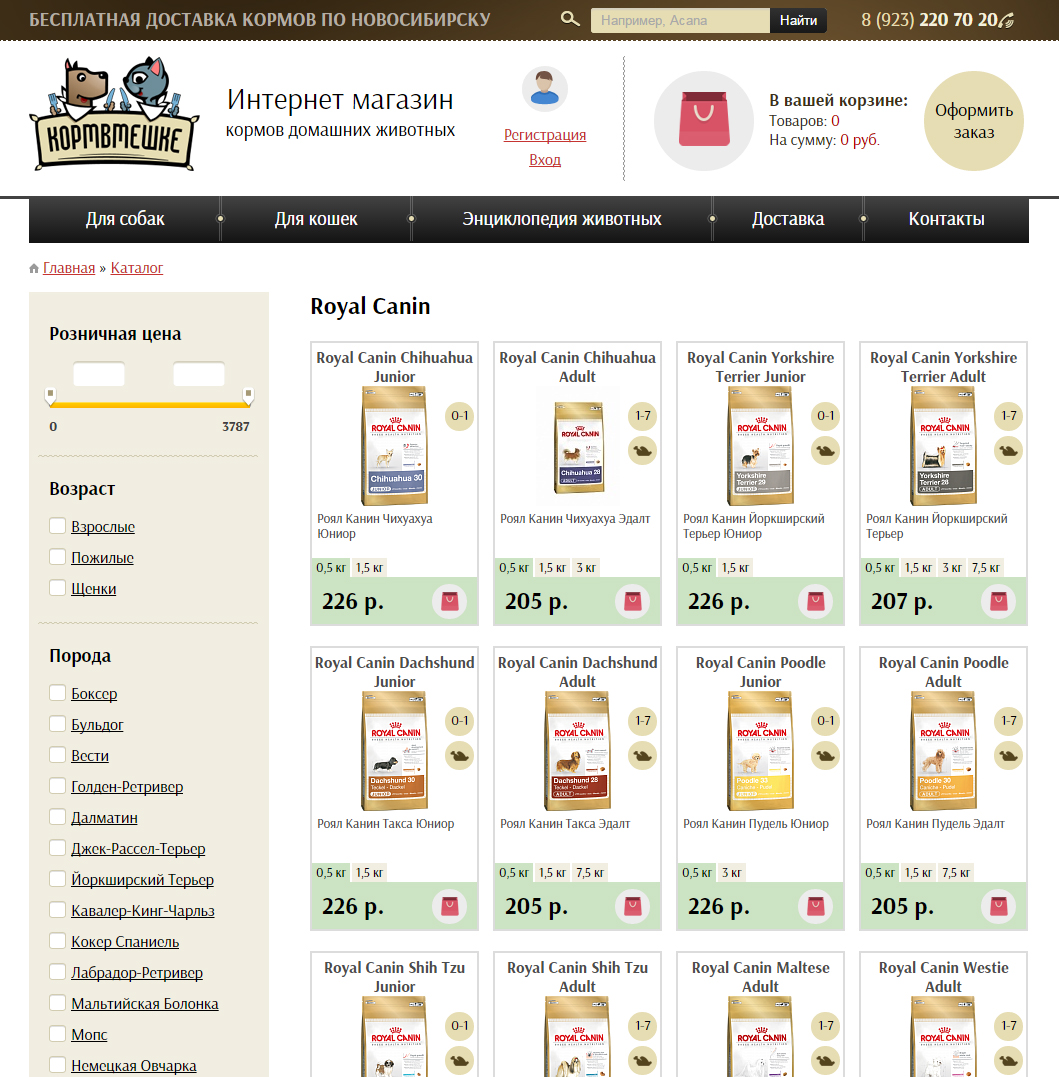Select 7,5 кг weight for Yorkshire Terrier Adult
This screenshot has width=1059, height=1077.
(x=986, y=568)
